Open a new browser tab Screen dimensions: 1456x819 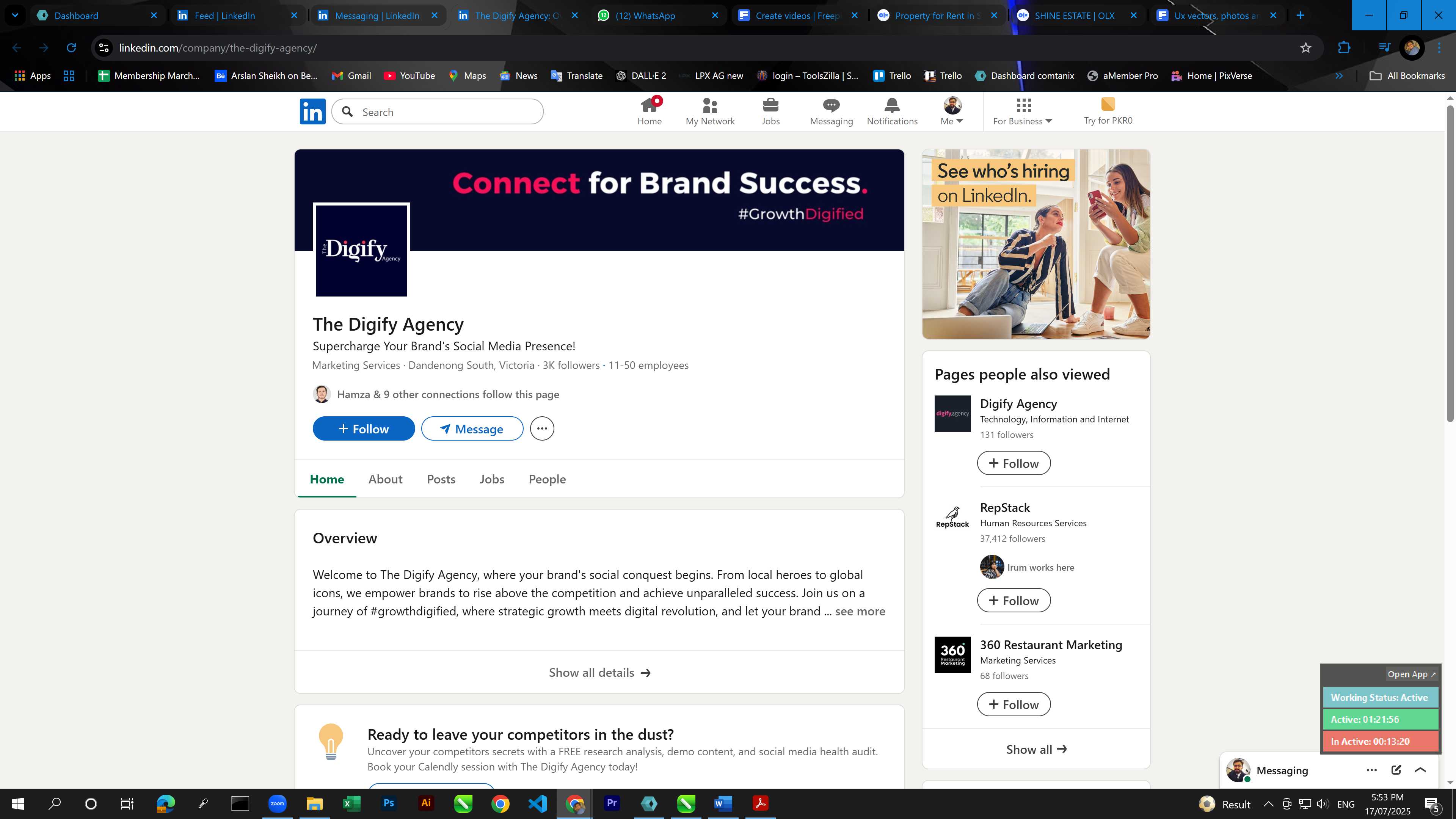[1300, 15]
